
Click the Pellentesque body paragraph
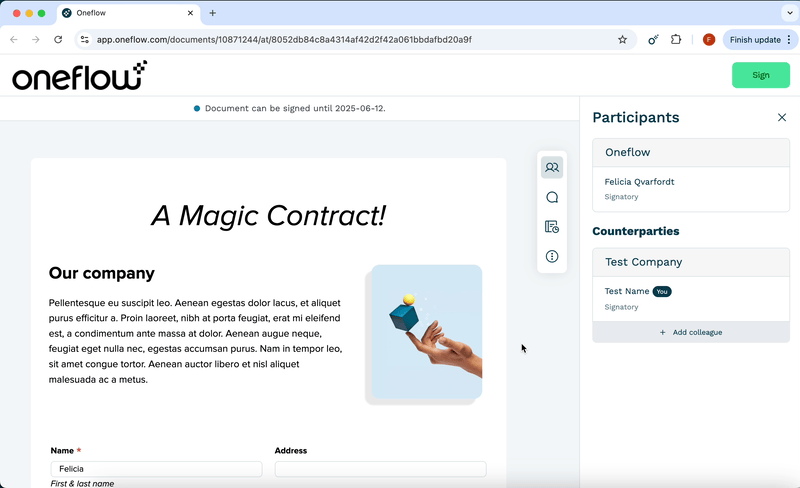tap(195, 341)
